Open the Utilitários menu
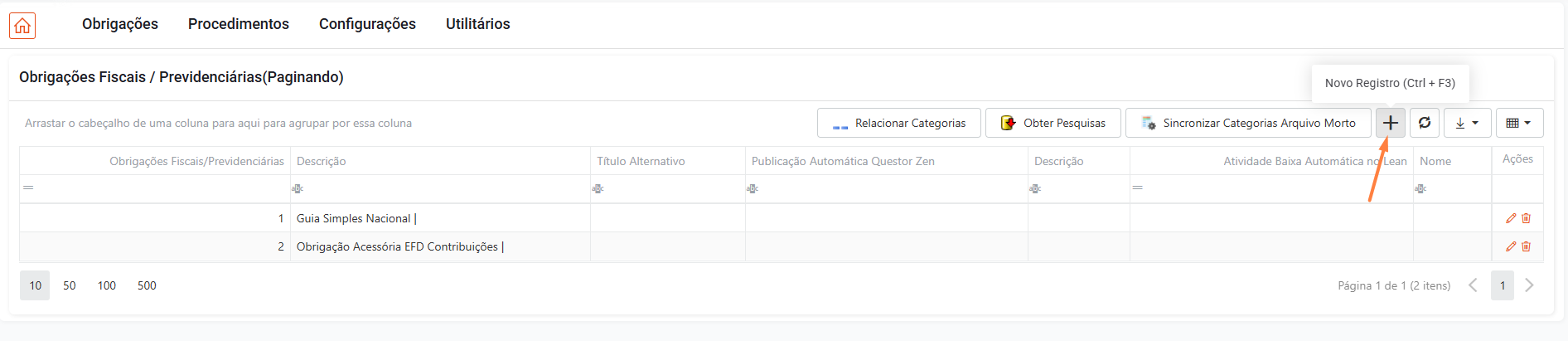Image resolution: width=1568 pixels, height=341 pixels. pyautogui.click(x=478, y=24)
